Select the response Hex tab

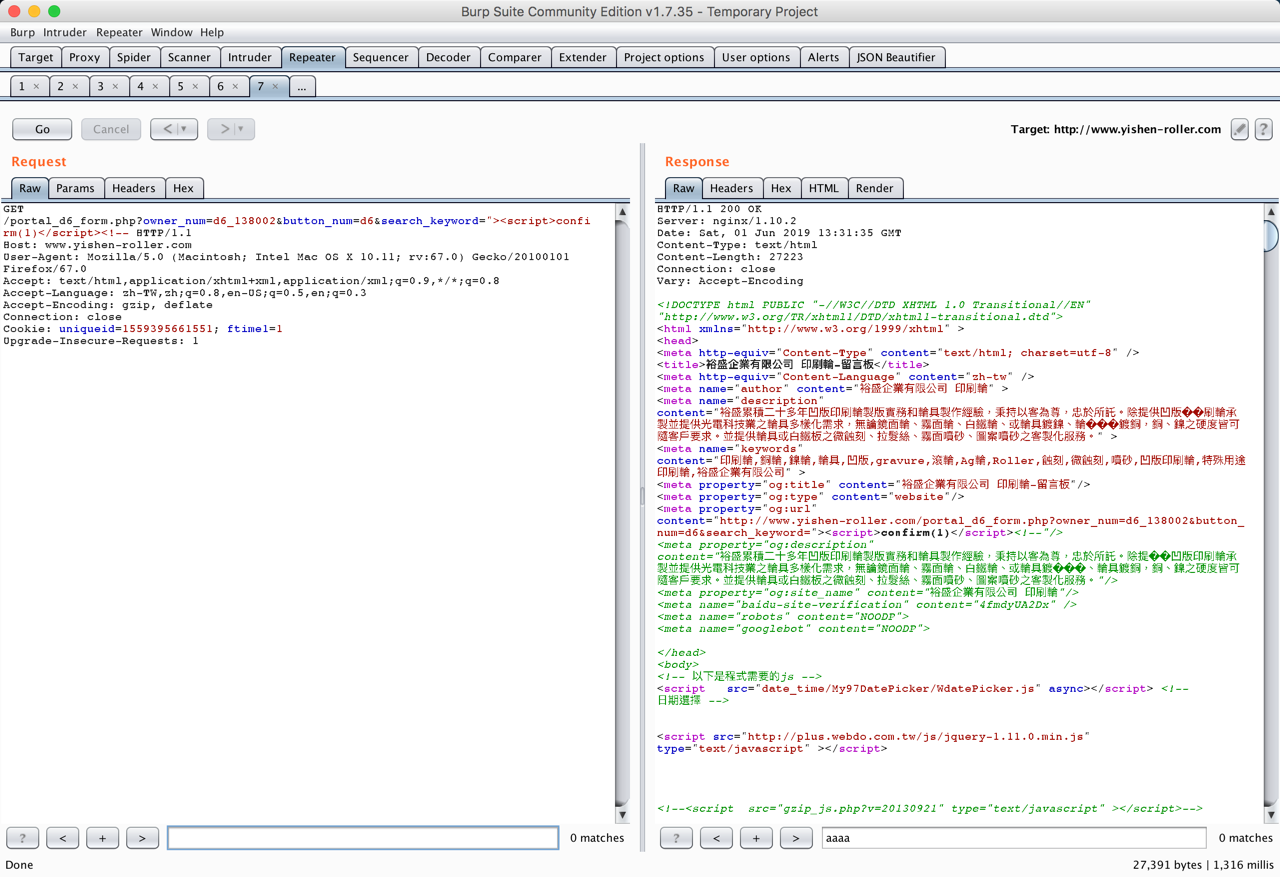tap(781, 188)
